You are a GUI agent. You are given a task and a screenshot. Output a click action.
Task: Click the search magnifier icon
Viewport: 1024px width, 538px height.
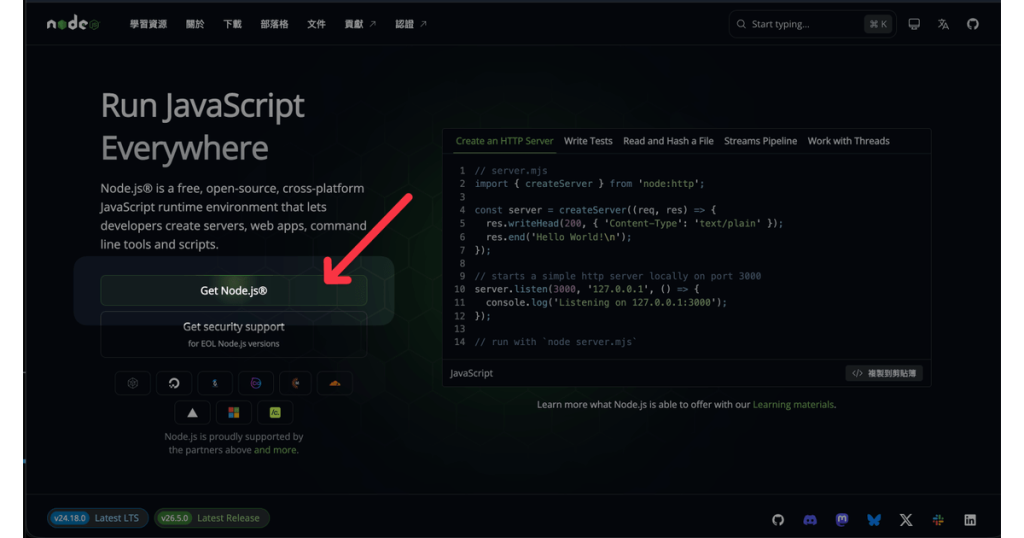(741, 24)
